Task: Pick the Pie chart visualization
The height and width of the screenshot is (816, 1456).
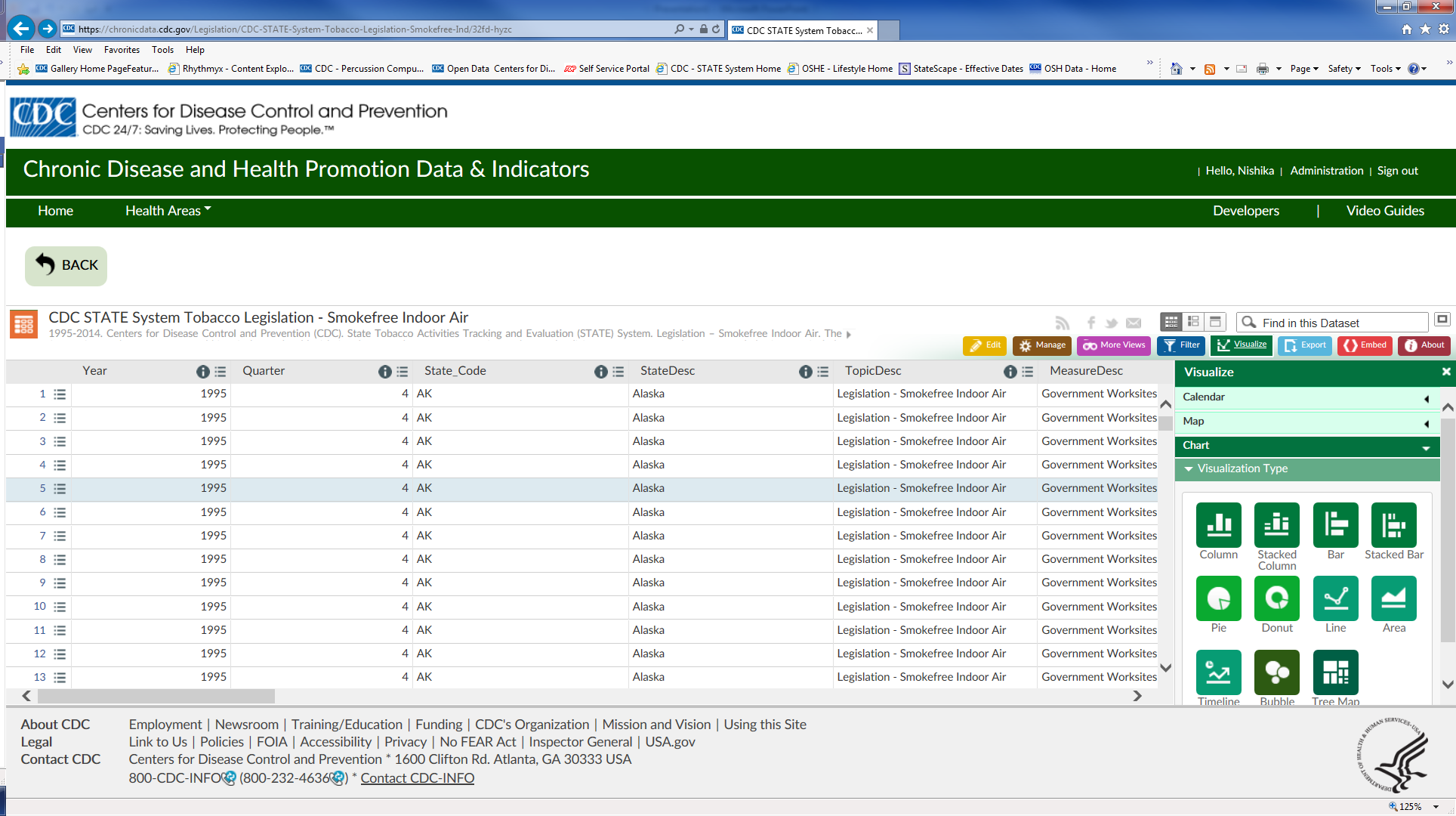Action: pos(1218,599)
